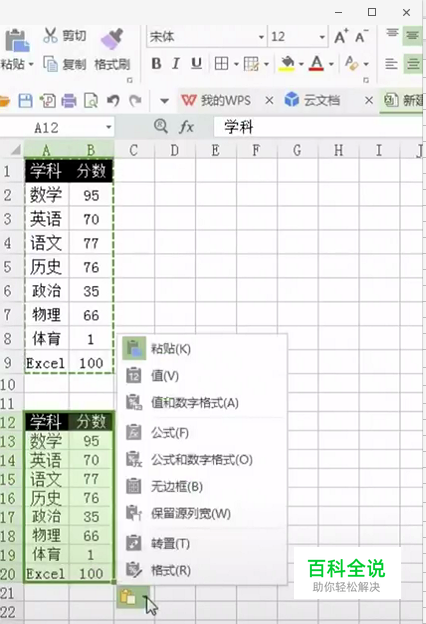Click the print preview icon

91,101
